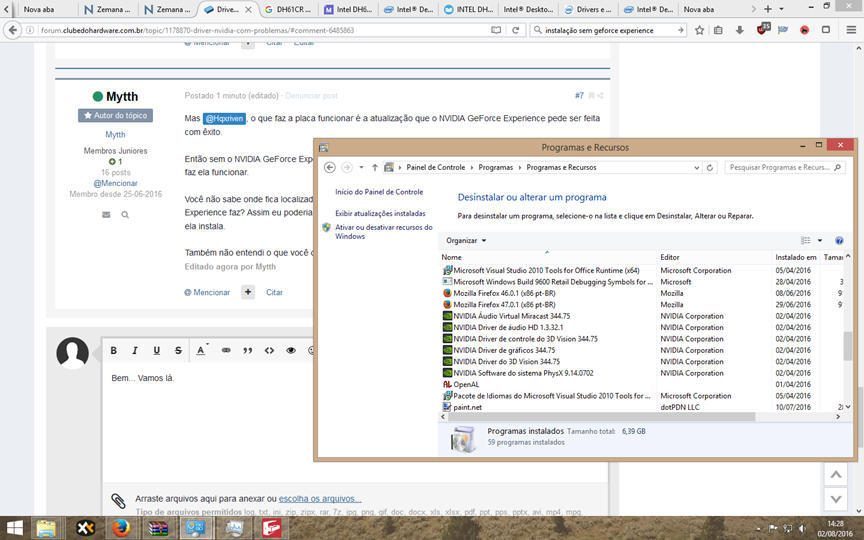The image size is (864, 540).
Task: Open the Firefox downloads arrow
Action: (739, 30)
